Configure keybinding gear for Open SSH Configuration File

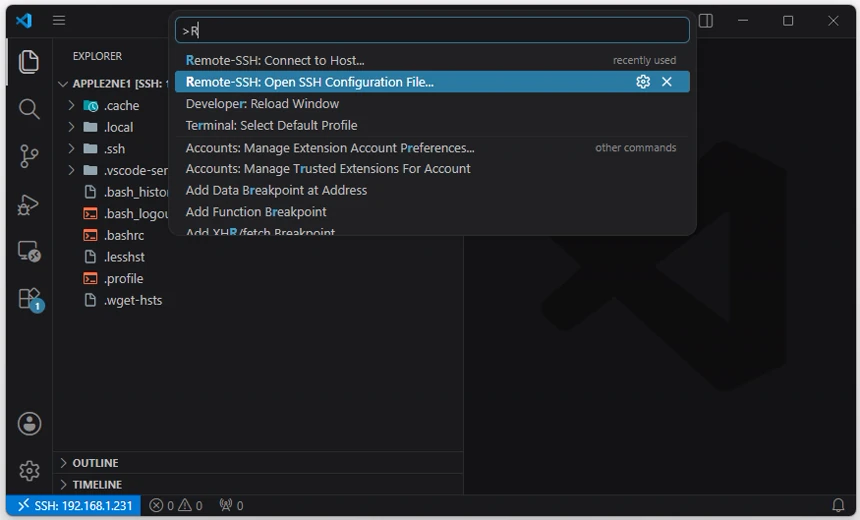(x=643, y=82)
